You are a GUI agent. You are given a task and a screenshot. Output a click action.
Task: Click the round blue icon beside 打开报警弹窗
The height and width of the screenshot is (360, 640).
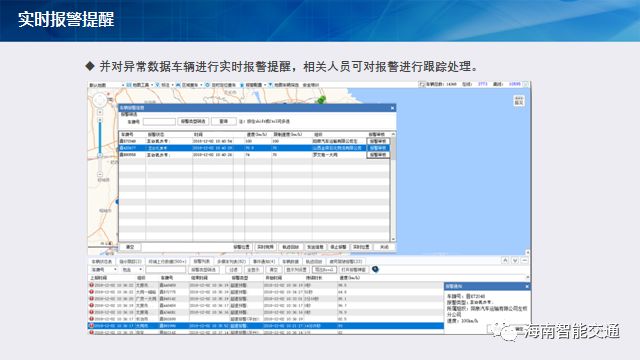[375, 269]
